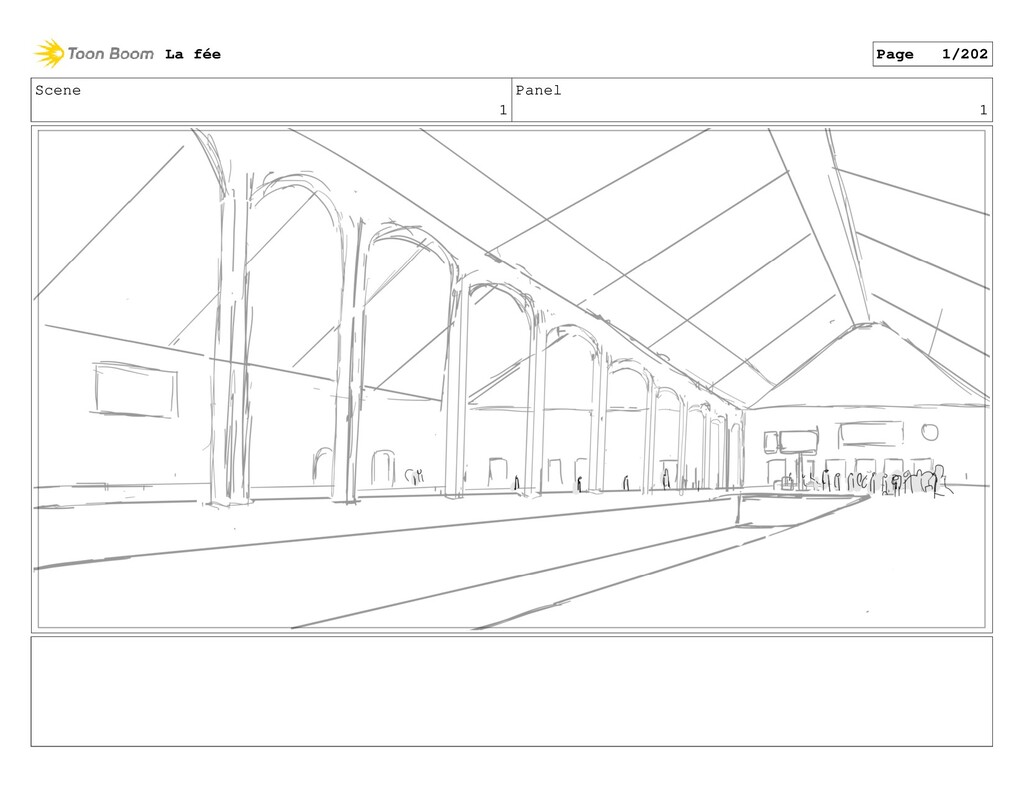
Task: Click the Toon Boom logo
Action: pos(94,54)
